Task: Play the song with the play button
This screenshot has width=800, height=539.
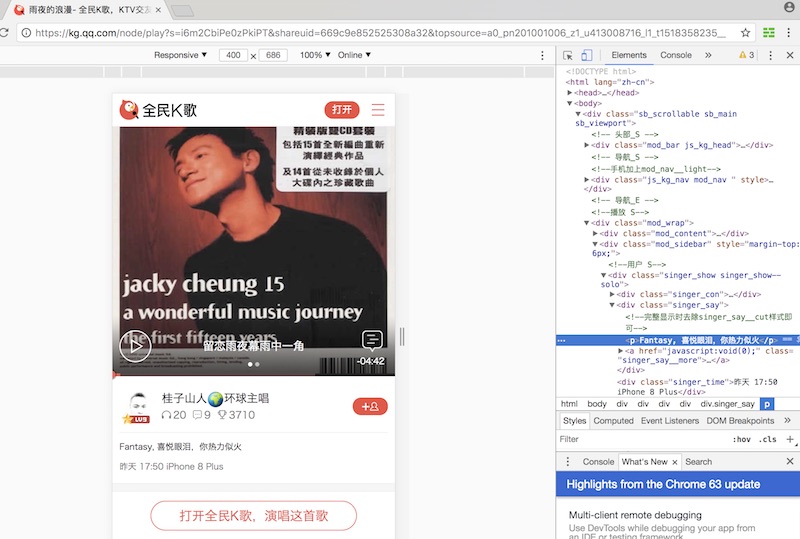Action: pos(135,346)
